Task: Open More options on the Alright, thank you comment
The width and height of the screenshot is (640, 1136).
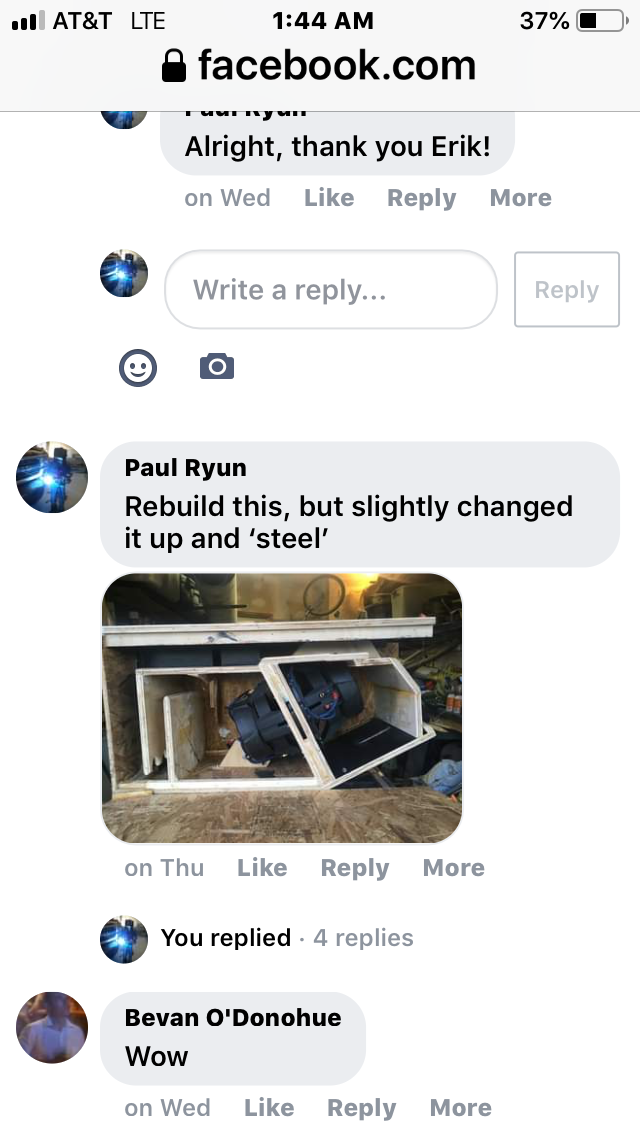Action: (x=520, y=197)
